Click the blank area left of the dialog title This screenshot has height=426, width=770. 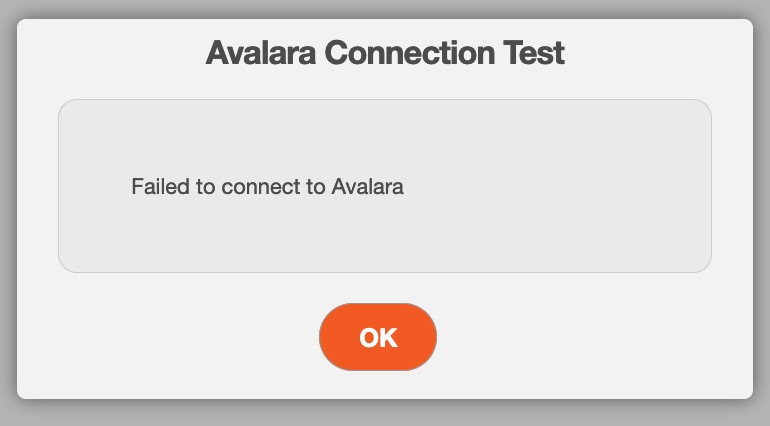110,53
